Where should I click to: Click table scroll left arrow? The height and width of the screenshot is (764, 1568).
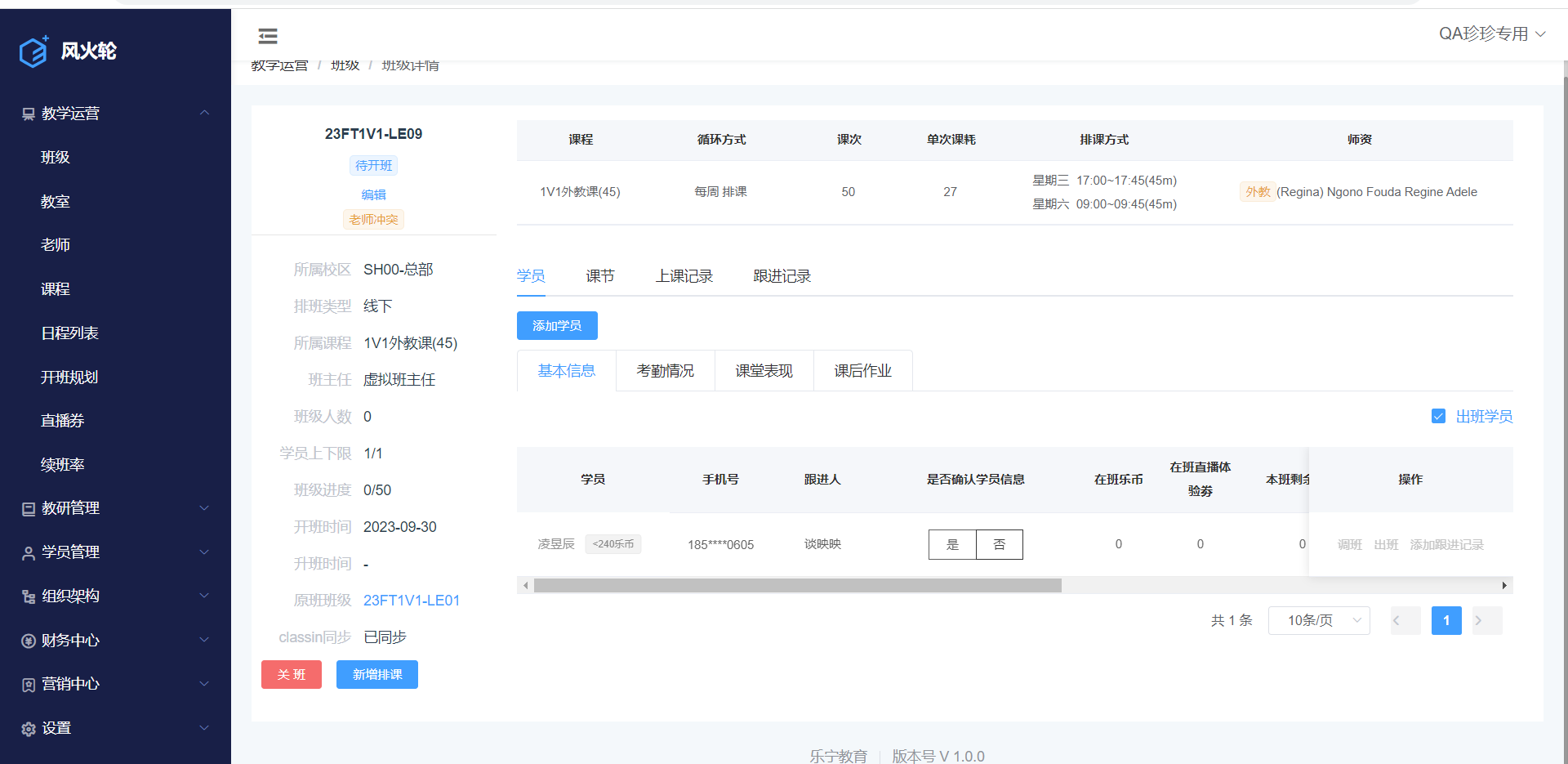[525, 585]
